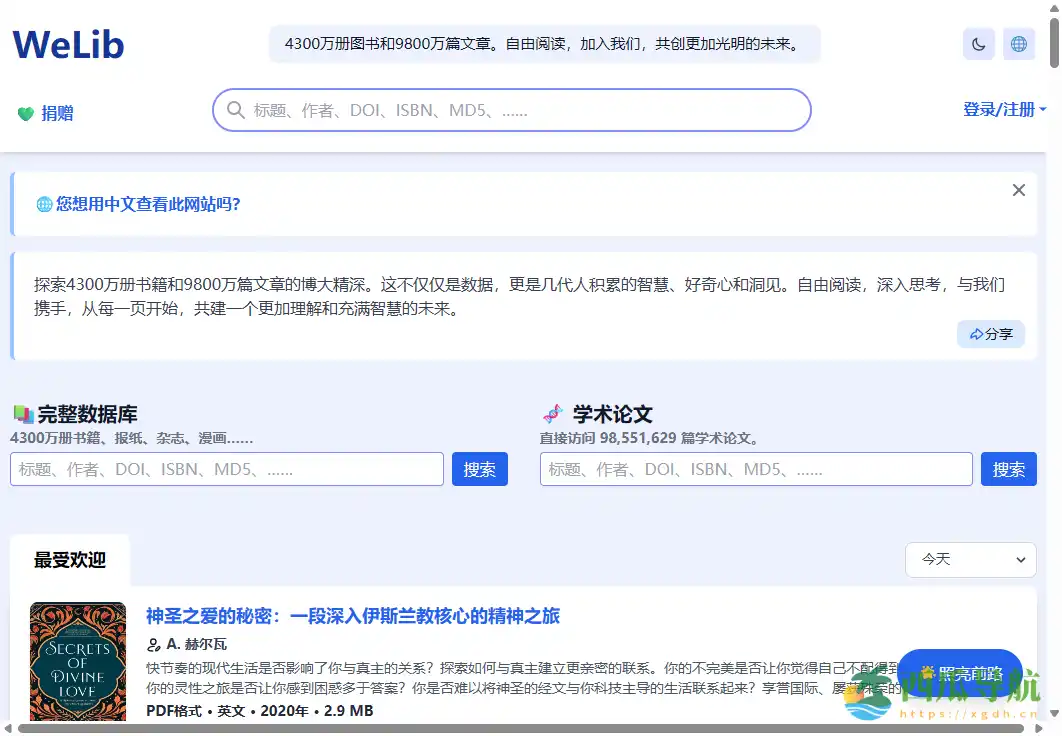Click the 搜索 button under 完整数据库

479,468
